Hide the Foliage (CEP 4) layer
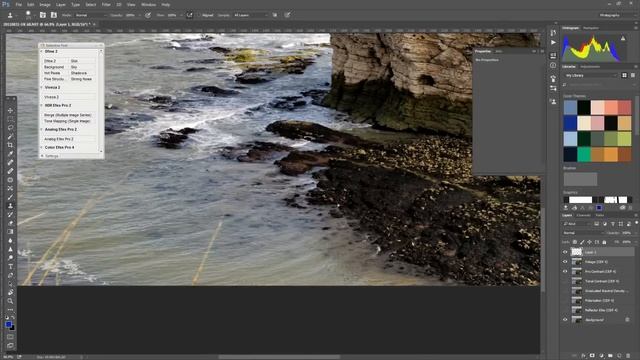 (565, 262)
